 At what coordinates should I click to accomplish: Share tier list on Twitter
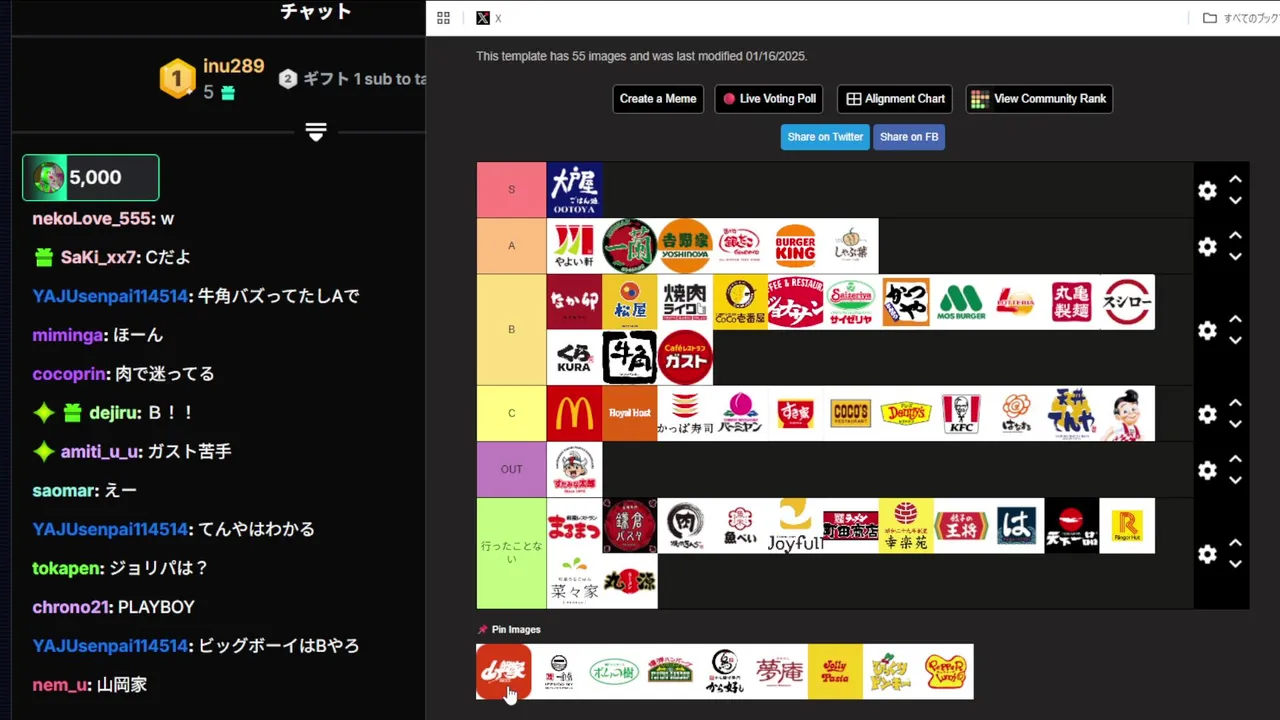pyautogui.click(x=825, y=137)
